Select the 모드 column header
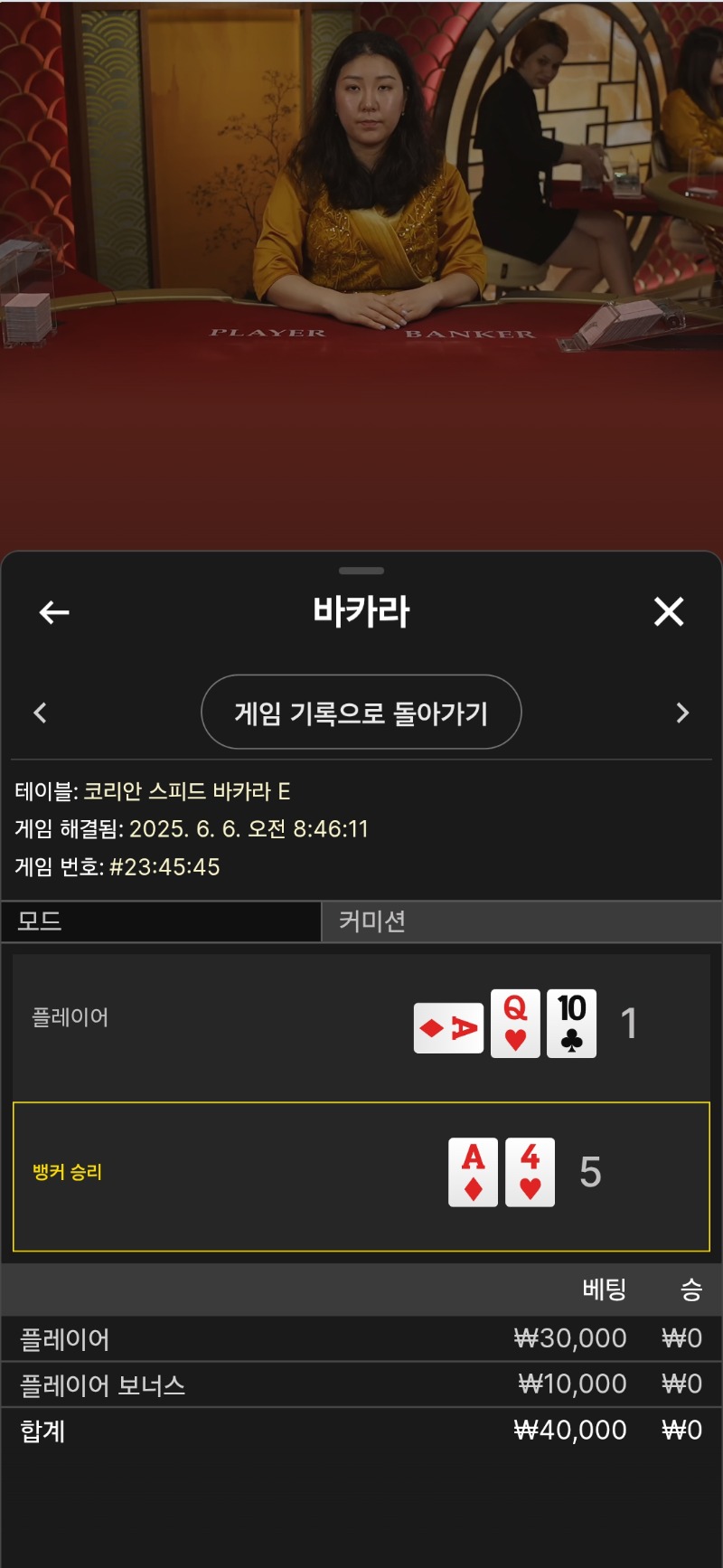723x1568 pixels. (x=161, y=921)
